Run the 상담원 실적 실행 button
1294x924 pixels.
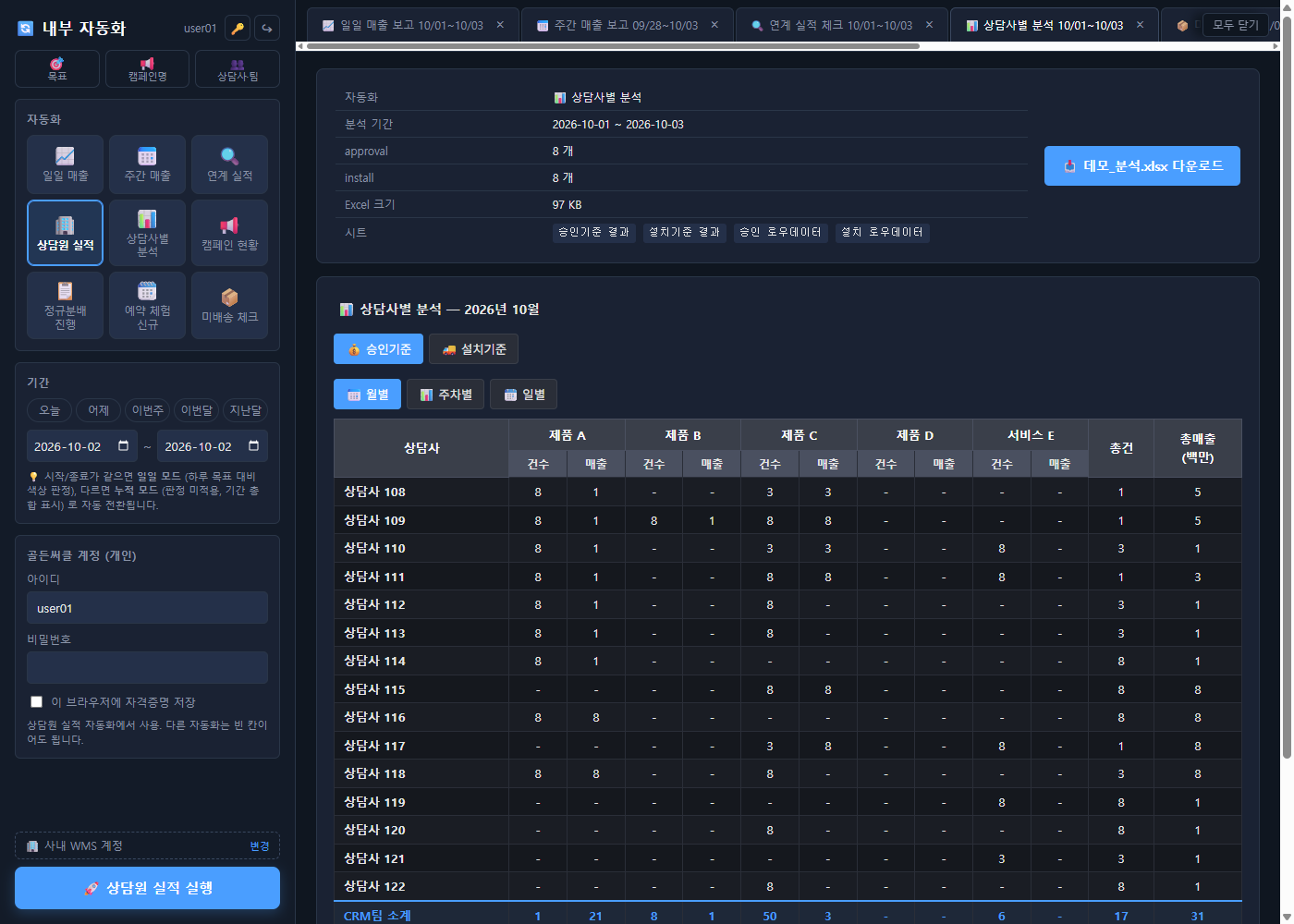pos(147,888)
